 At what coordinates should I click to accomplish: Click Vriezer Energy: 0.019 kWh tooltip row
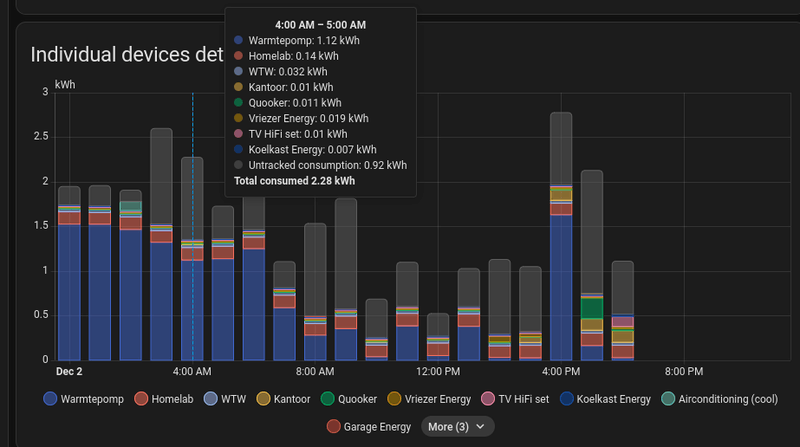301,118
